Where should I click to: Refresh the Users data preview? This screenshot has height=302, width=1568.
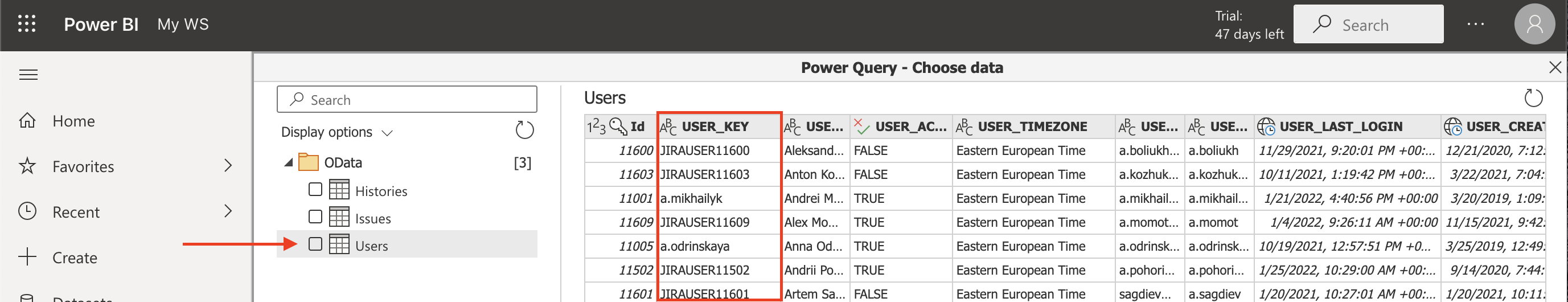click(x=1533, y=98)
